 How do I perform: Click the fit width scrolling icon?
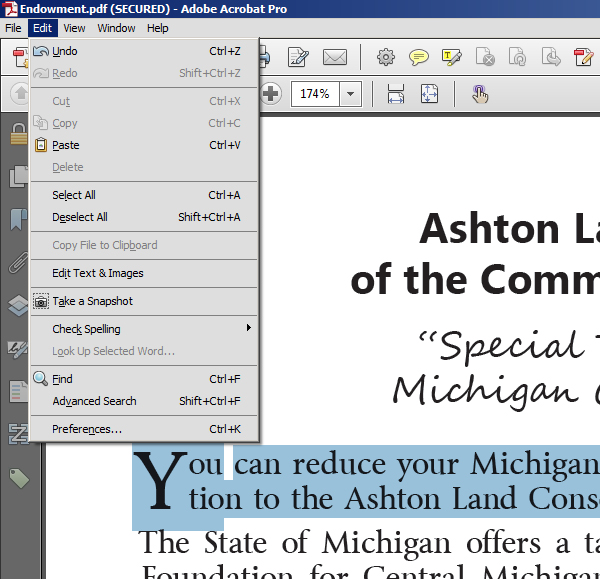tap(396, 94)
